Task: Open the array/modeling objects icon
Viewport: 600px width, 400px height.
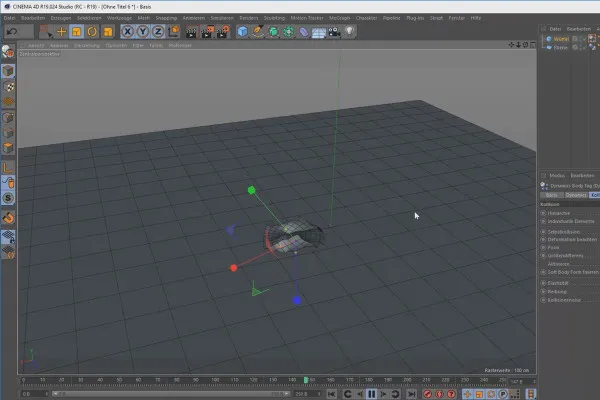Action: (x=289, y=32)
